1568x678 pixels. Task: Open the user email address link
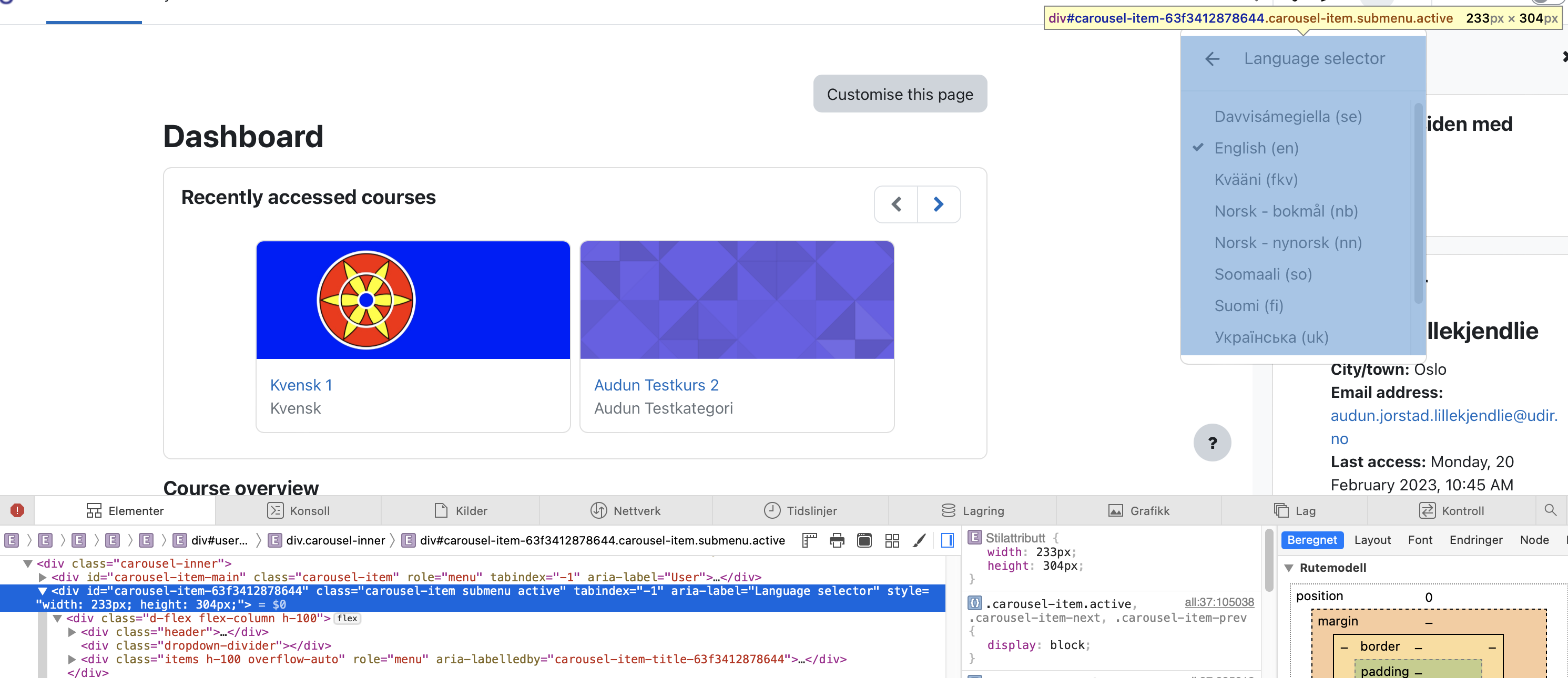click(1443, 427)
